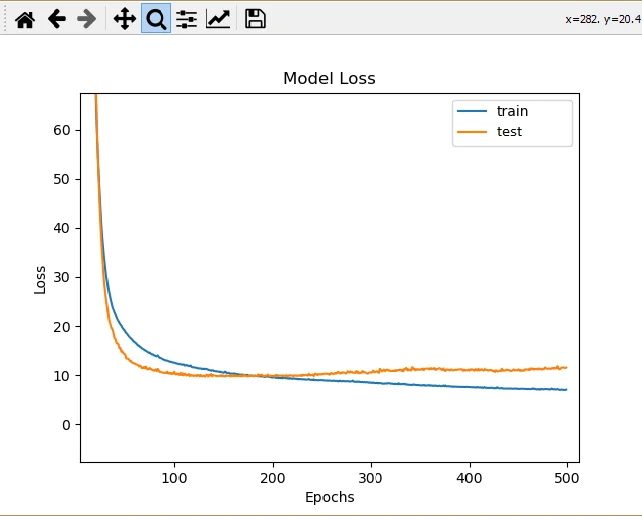Click the test legend entry
Screen dimensions: 642x516
point(509,131)
